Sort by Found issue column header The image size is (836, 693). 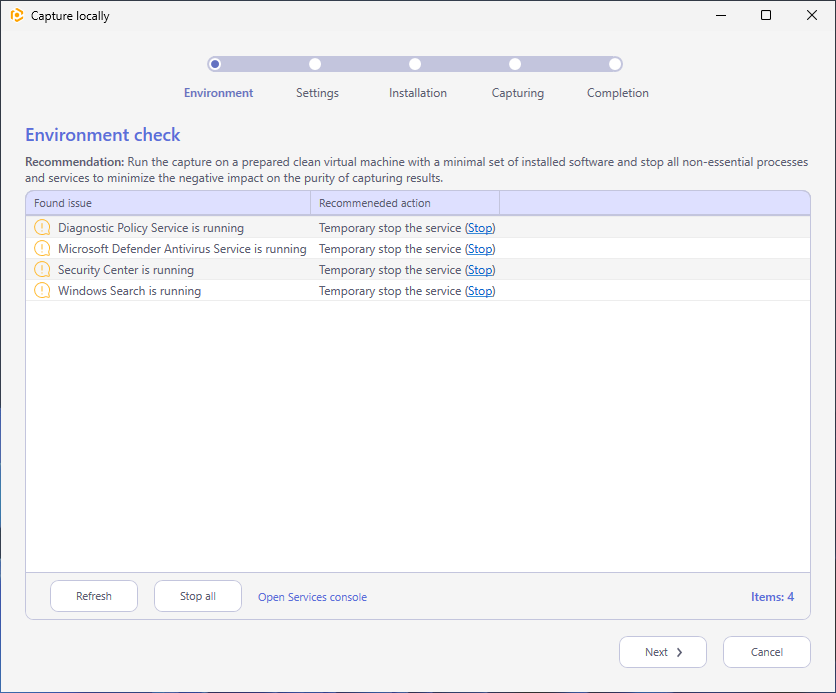pos(168,203)
